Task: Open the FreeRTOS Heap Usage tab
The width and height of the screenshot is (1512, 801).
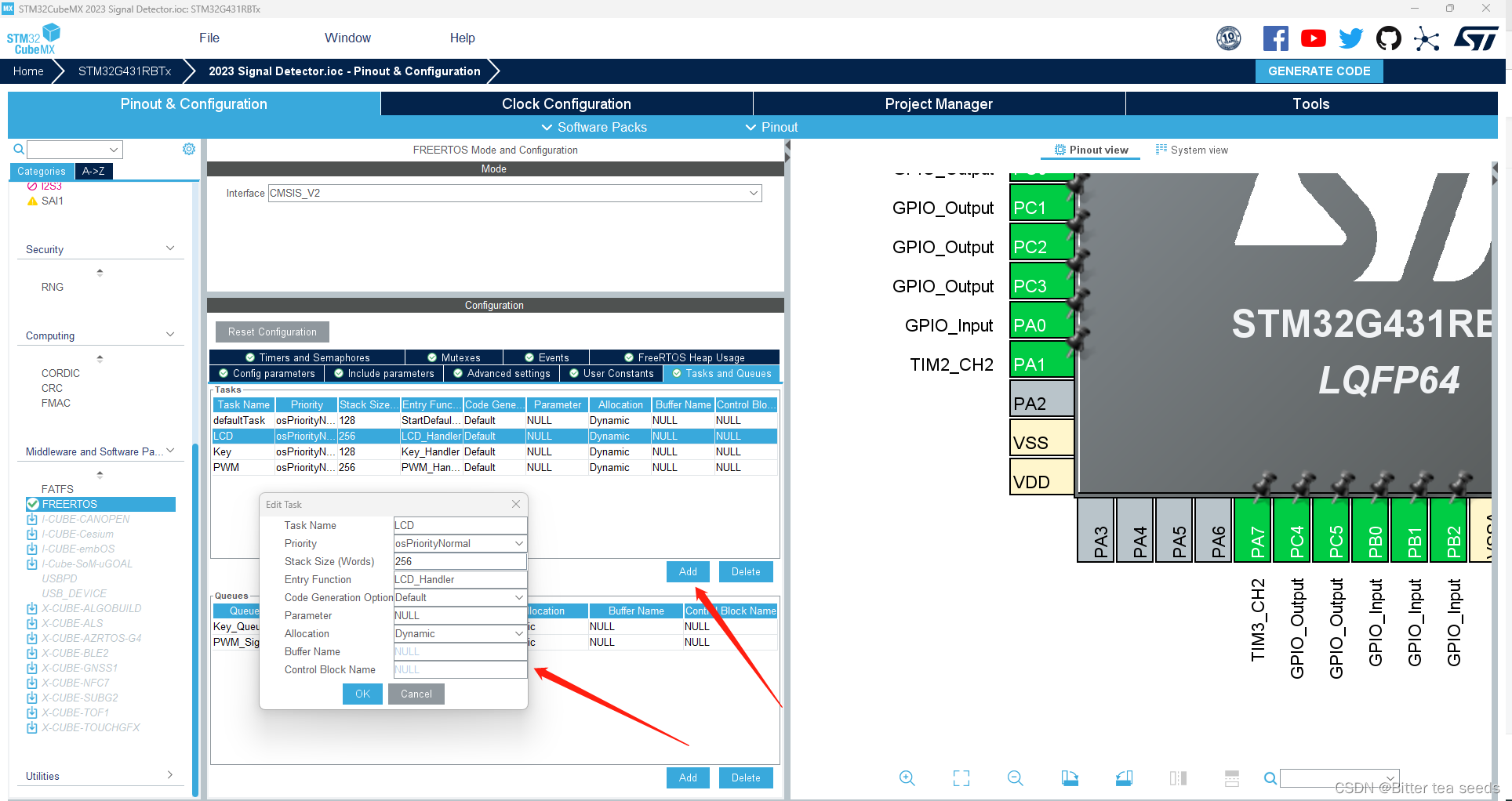Action: pyautogui.click(x=685, y=357)
